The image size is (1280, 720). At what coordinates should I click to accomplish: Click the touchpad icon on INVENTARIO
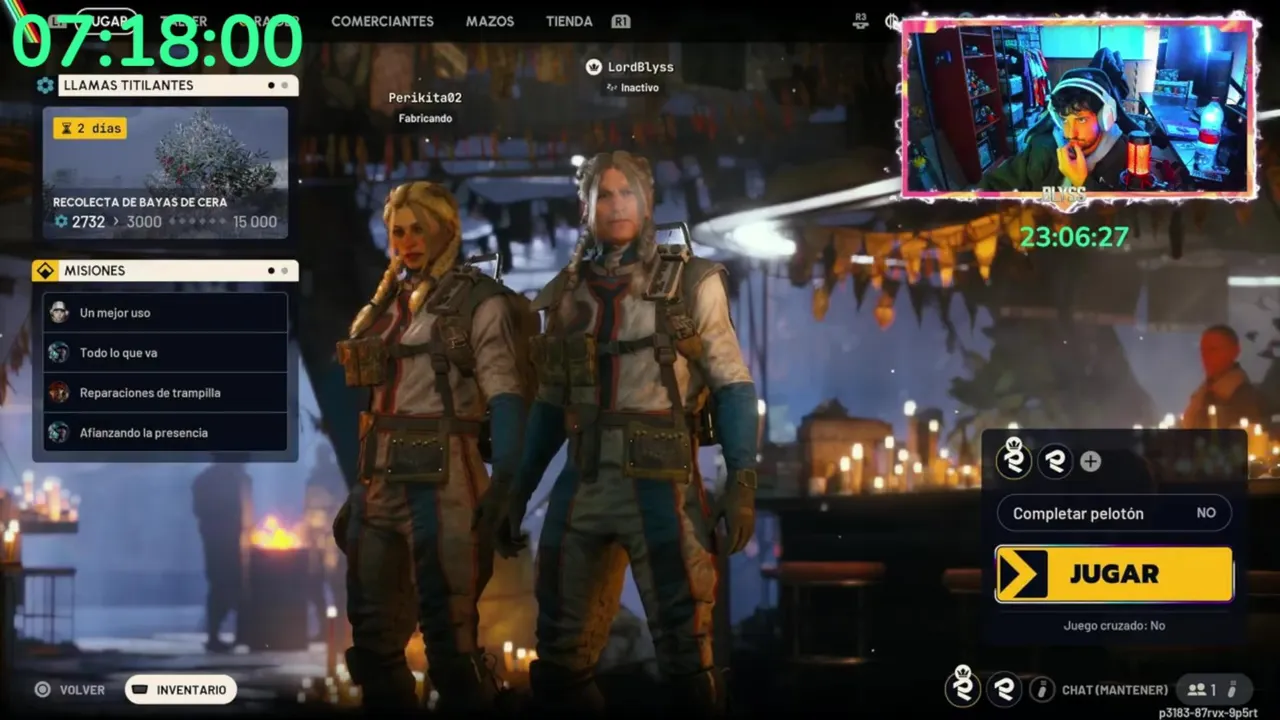tap(141, 690)
